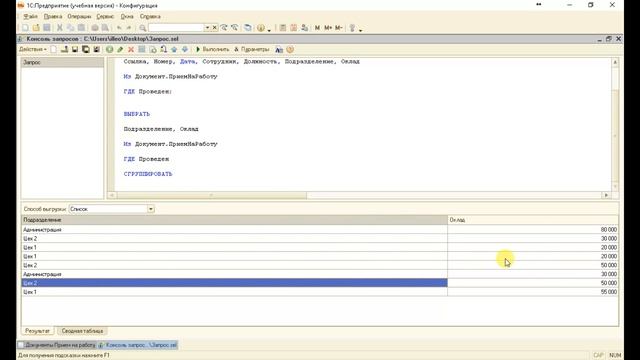The width and height of the screenshot is (640, 360).
Task: Click the editor horizontal scrollbar thumb
Action: click(211, 196)
